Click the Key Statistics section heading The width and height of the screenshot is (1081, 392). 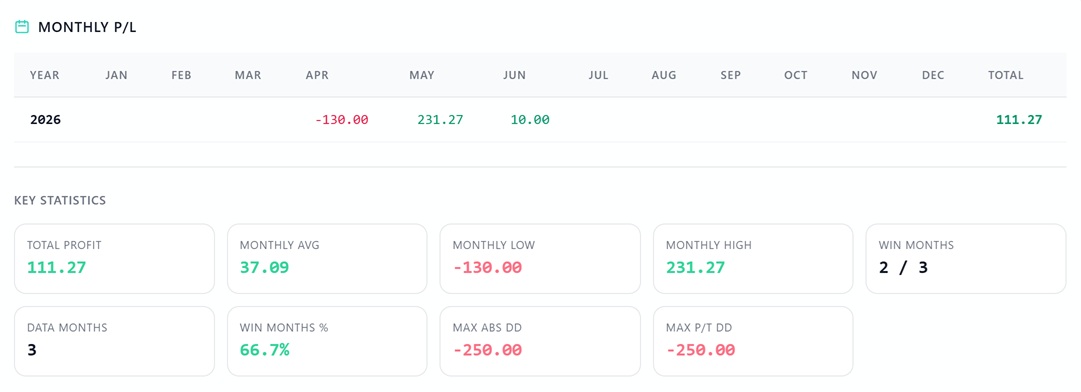[x=60, y=200]
